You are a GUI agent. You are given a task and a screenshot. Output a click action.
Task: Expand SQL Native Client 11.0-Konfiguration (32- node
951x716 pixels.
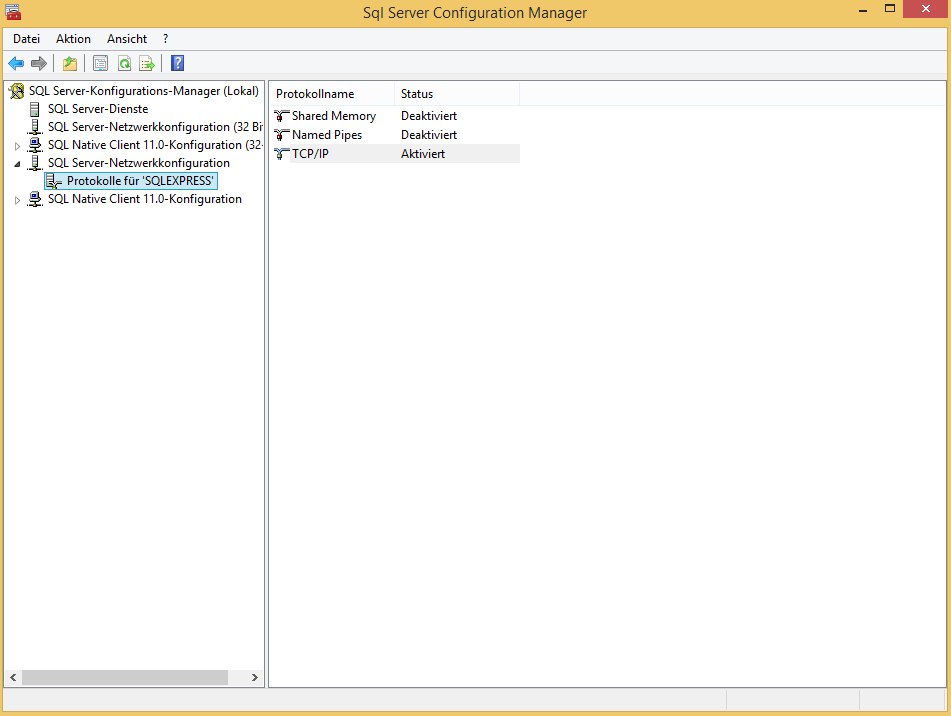click(17, 146)
